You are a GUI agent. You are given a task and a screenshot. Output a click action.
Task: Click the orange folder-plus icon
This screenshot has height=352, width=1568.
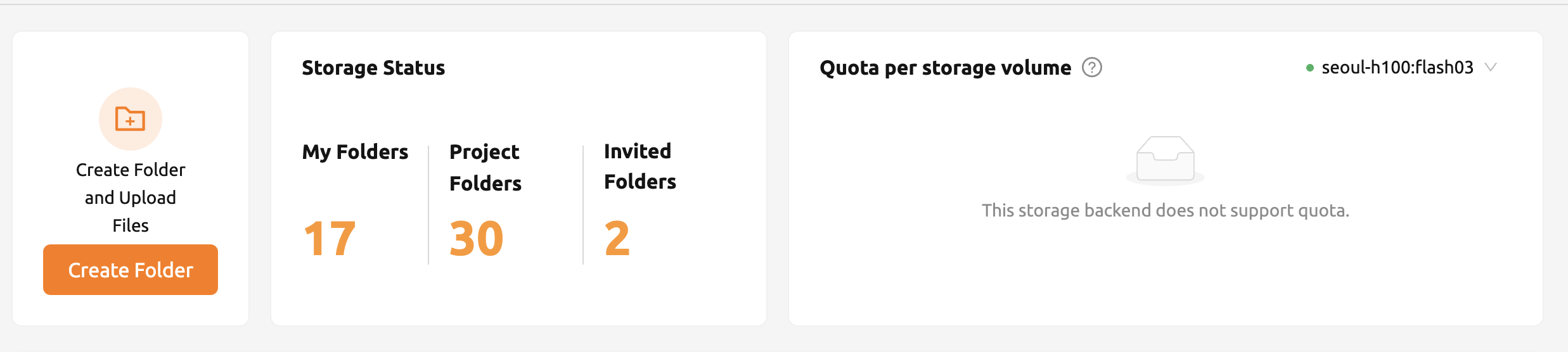[x=130, y=119]
